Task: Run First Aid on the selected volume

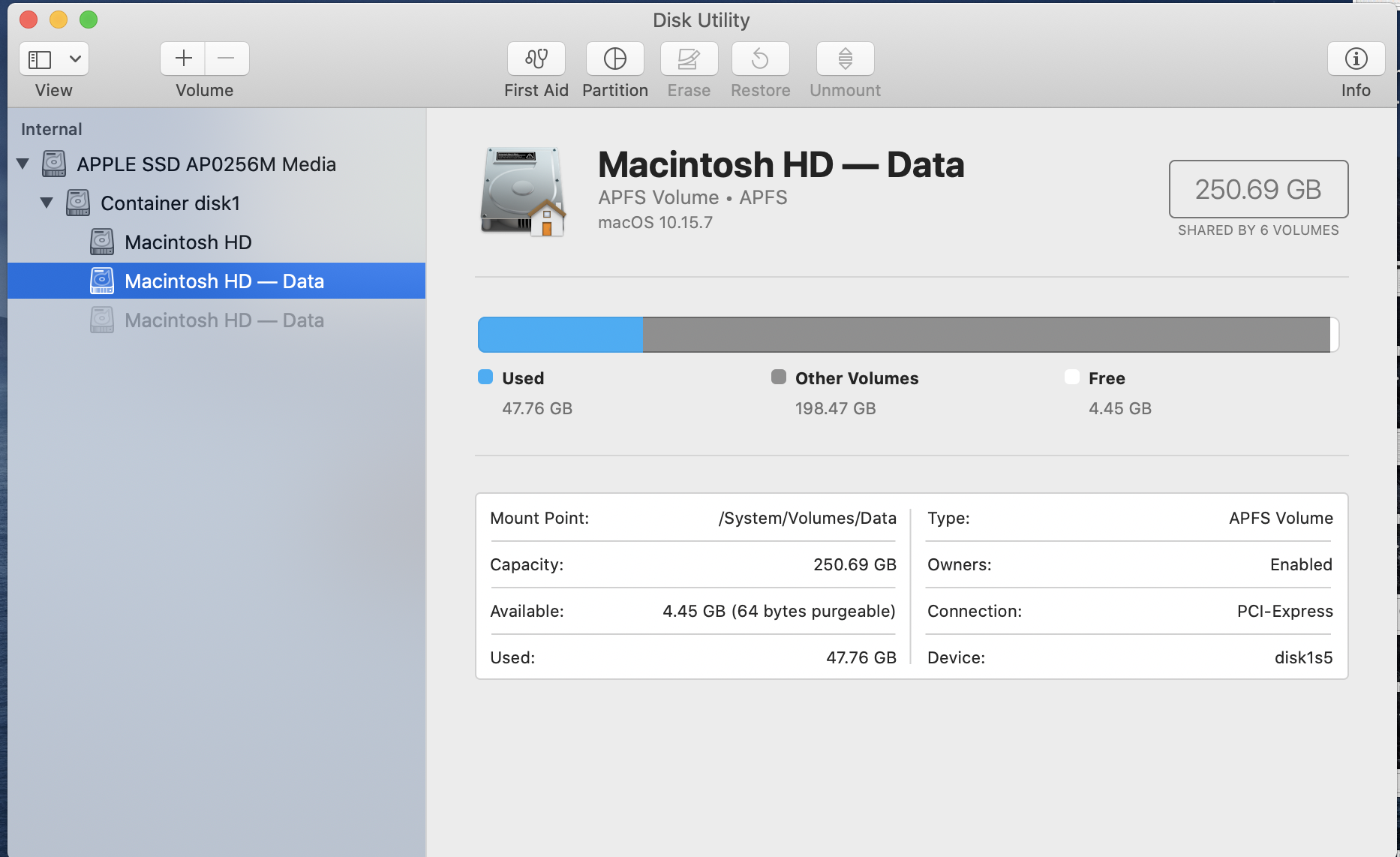Action: [536, 59]
